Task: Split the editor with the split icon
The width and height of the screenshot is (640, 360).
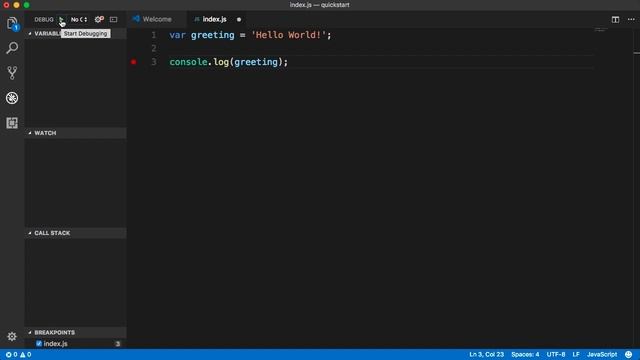Action: pos(615,19)
